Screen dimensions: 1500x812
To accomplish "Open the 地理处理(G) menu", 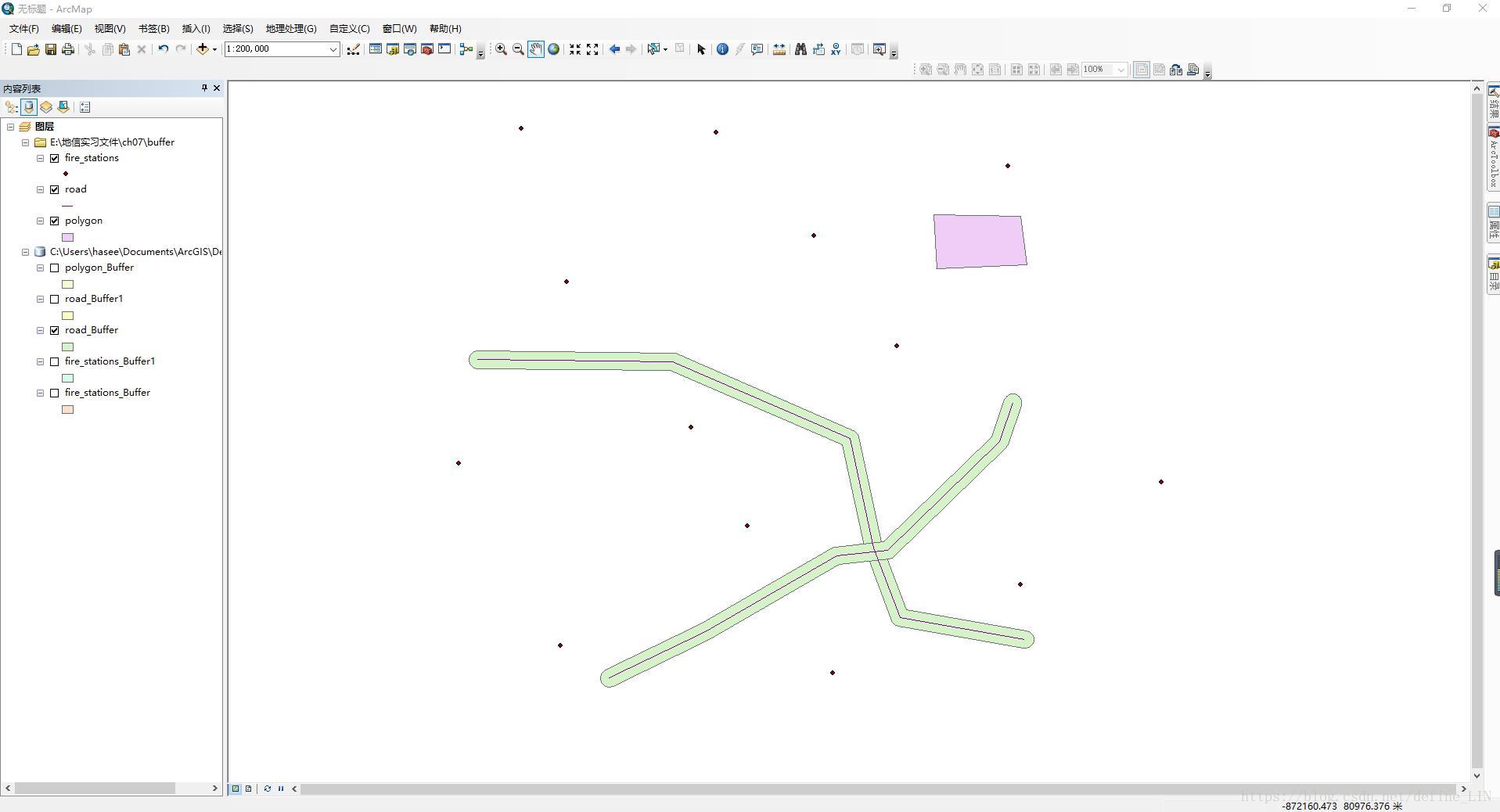I will [291, 28].
